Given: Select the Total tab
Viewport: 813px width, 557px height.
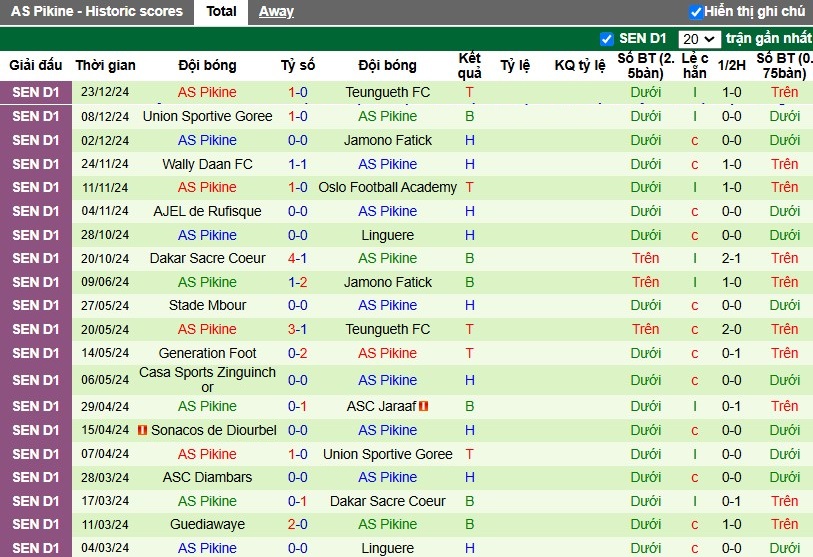Looking at the screenshot, I should 221,11.
